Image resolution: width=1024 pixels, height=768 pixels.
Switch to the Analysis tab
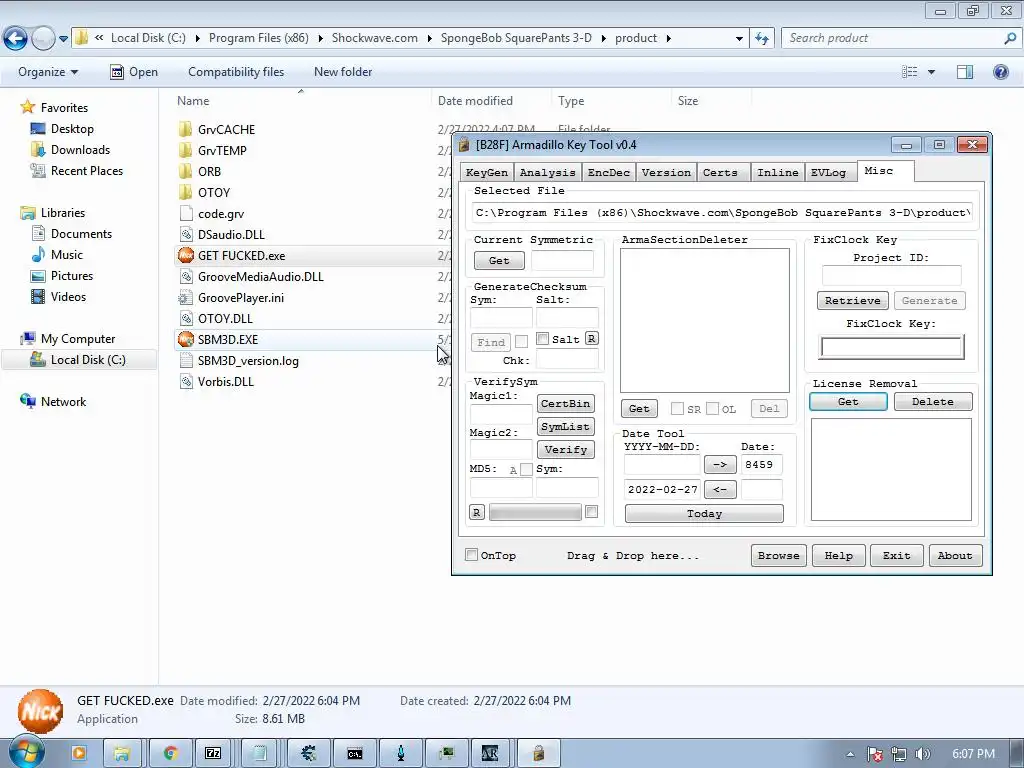click(547, 172)
